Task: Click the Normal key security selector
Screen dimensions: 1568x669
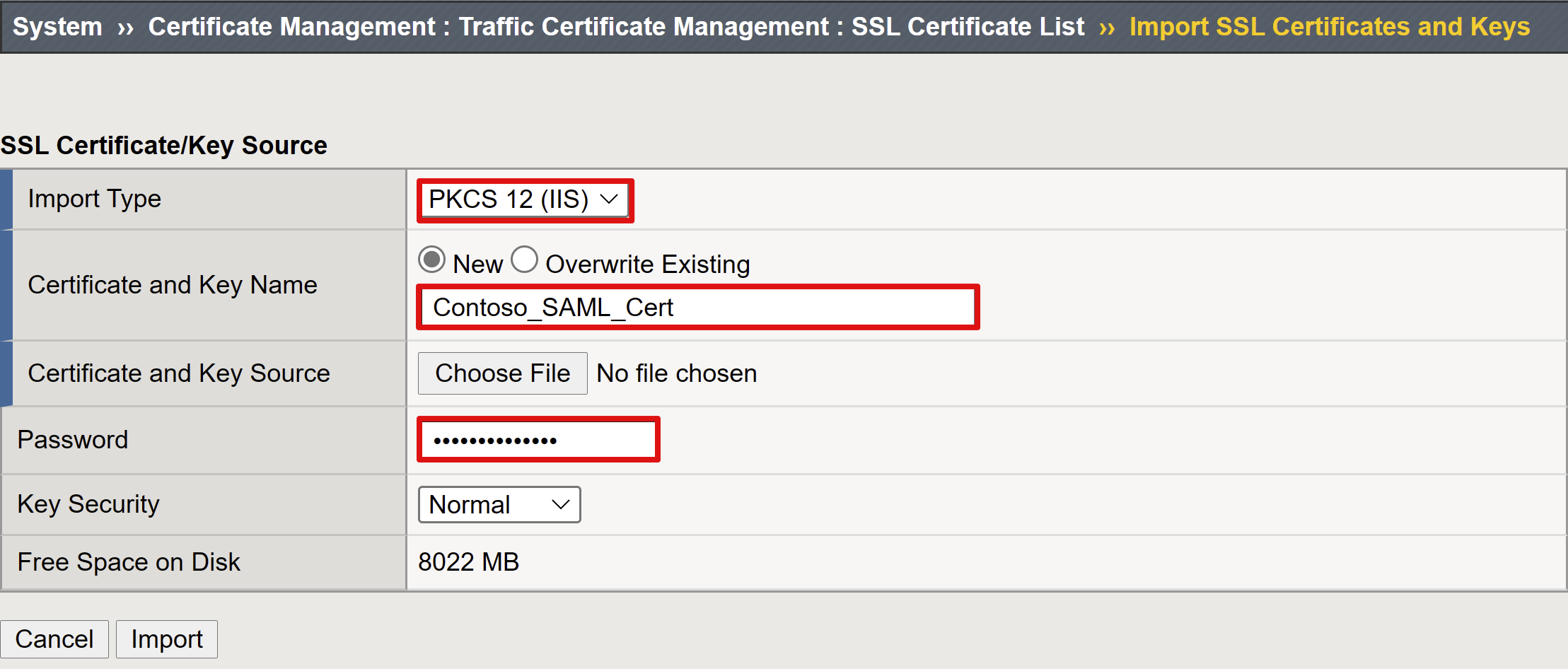Action: (499, 504)
